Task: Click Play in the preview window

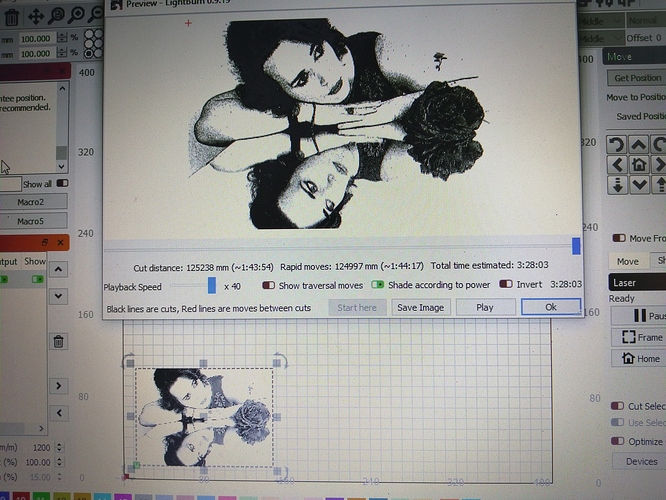Action: point(485,307)
